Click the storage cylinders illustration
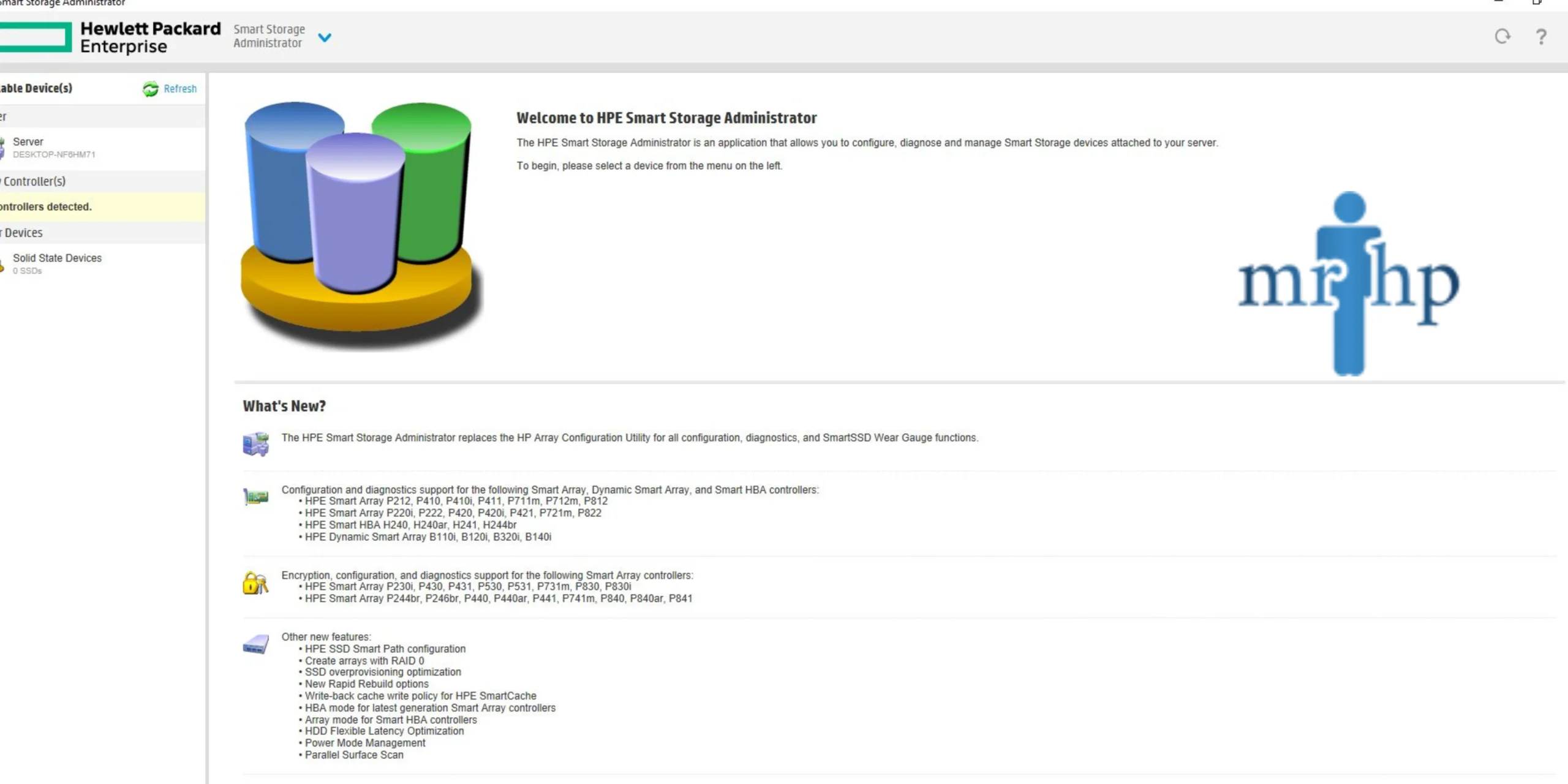This screenshot has width=1568, height=784. click(x=361, y=225)
